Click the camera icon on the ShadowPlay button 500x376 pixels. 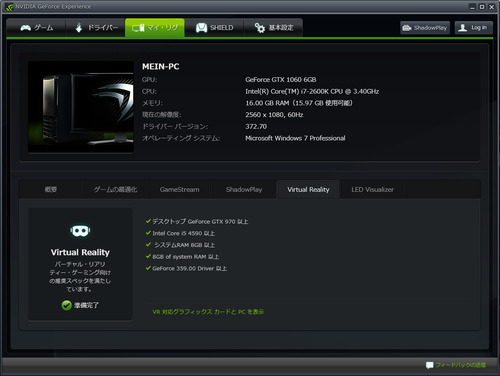click(407, 28)
